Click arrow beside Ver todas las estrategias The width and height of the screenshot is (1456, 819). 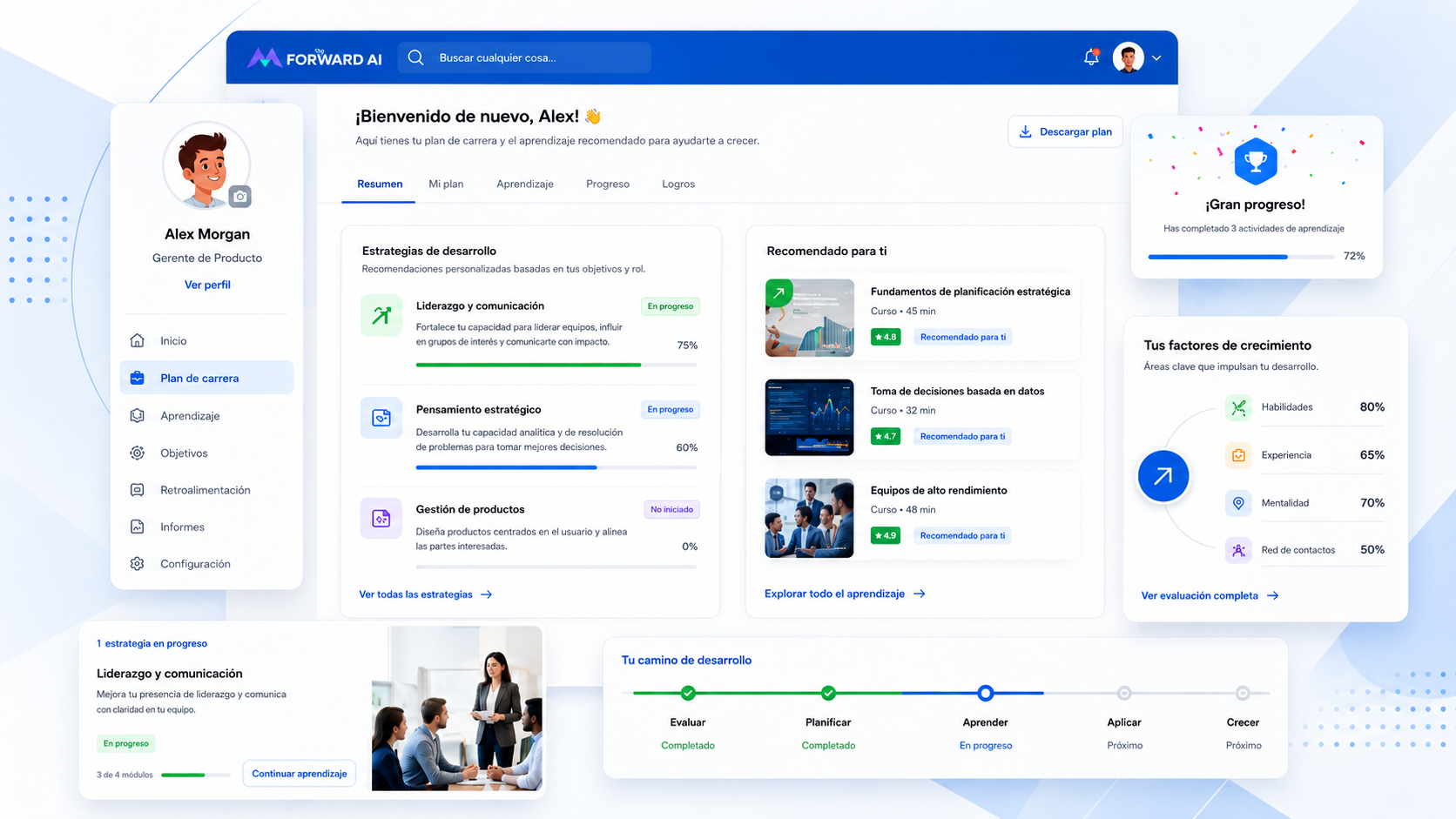pos(487,594)
